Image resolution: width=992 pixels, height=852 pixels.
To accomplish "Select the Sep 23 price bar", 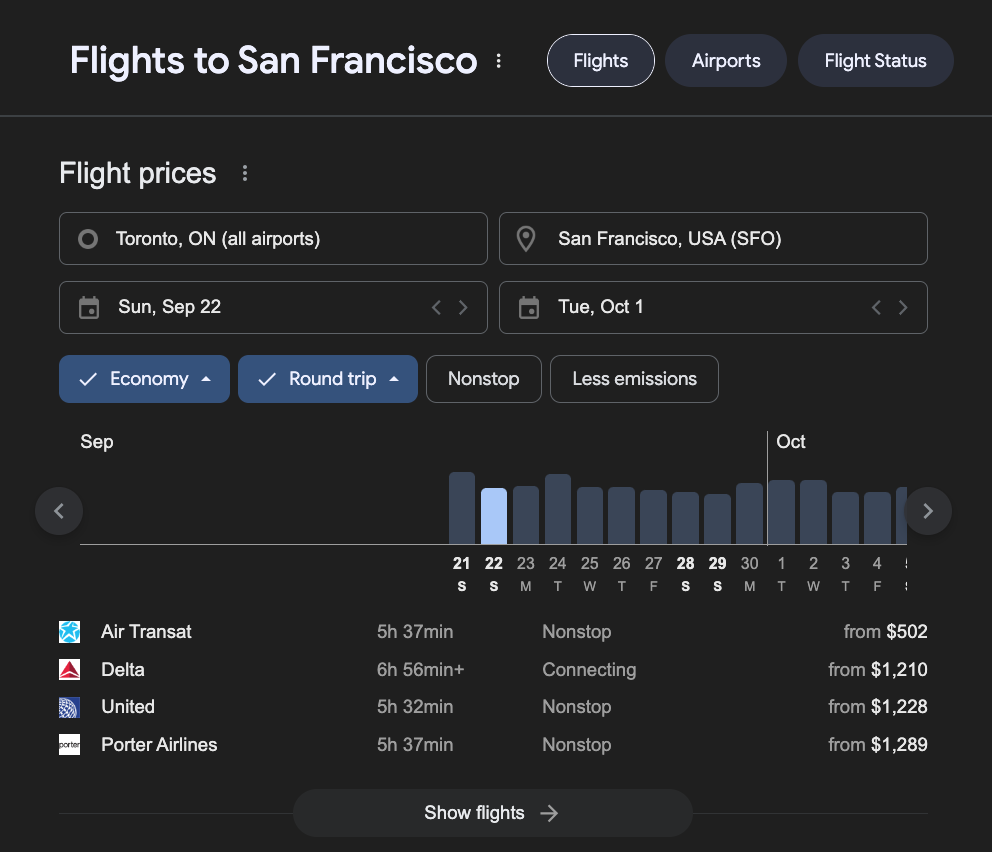I will tap(526, 515).
